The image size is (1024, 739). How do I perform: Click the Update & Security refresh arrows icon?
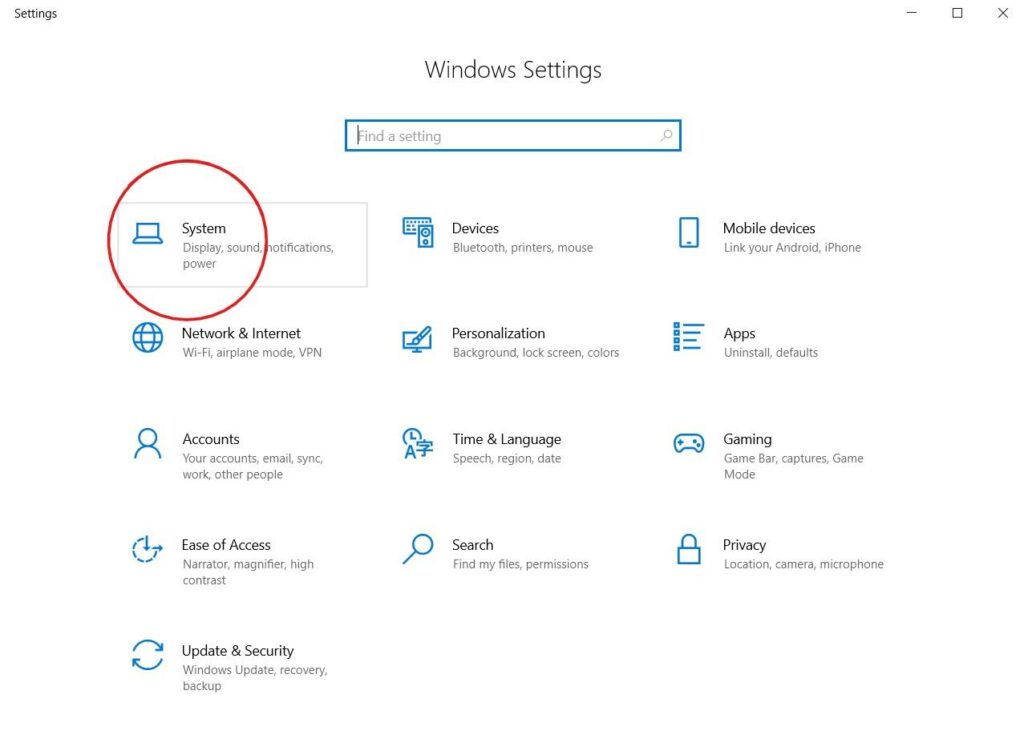click(x=148, y=655)
